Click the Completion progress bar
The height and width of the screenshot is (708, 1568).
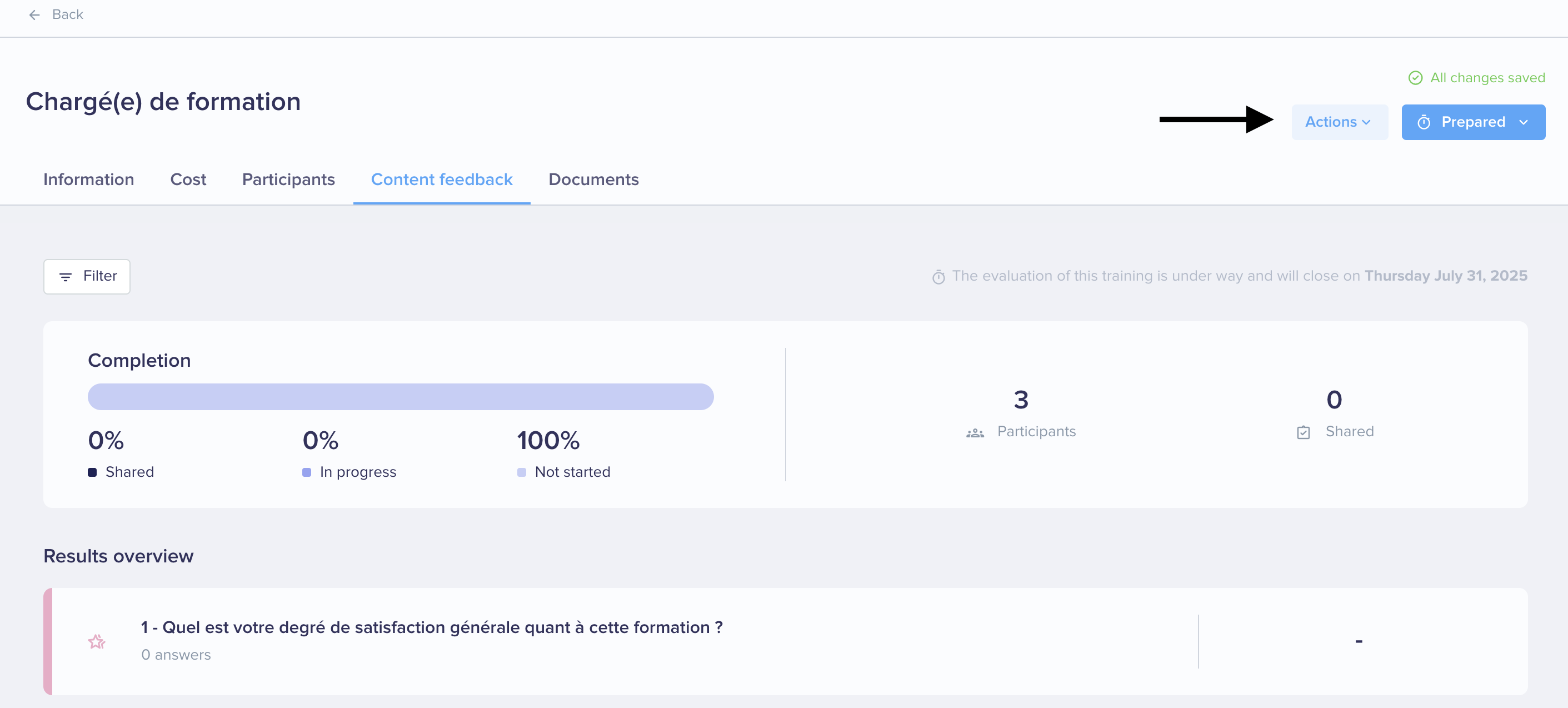(x=401, y=397)
